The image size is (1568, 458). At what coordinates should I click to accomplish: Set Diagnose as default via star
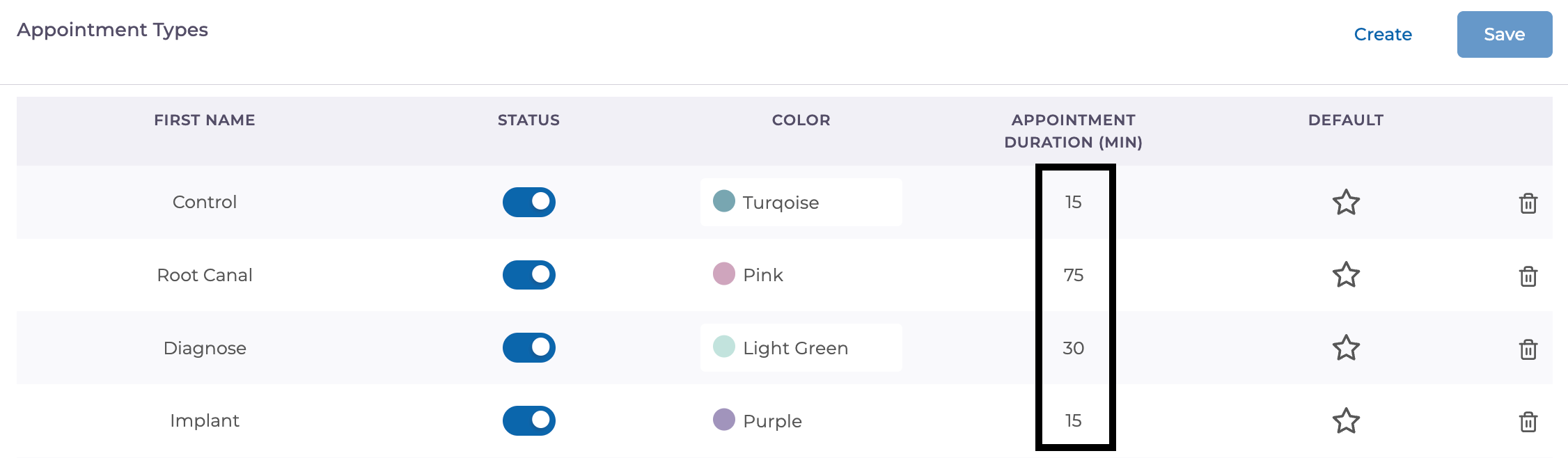pos(1346,348)
